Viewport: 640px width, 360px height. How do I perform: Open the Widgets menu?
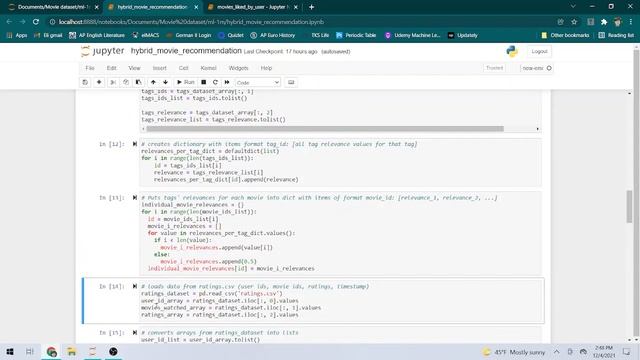click(x=238, y=68)
